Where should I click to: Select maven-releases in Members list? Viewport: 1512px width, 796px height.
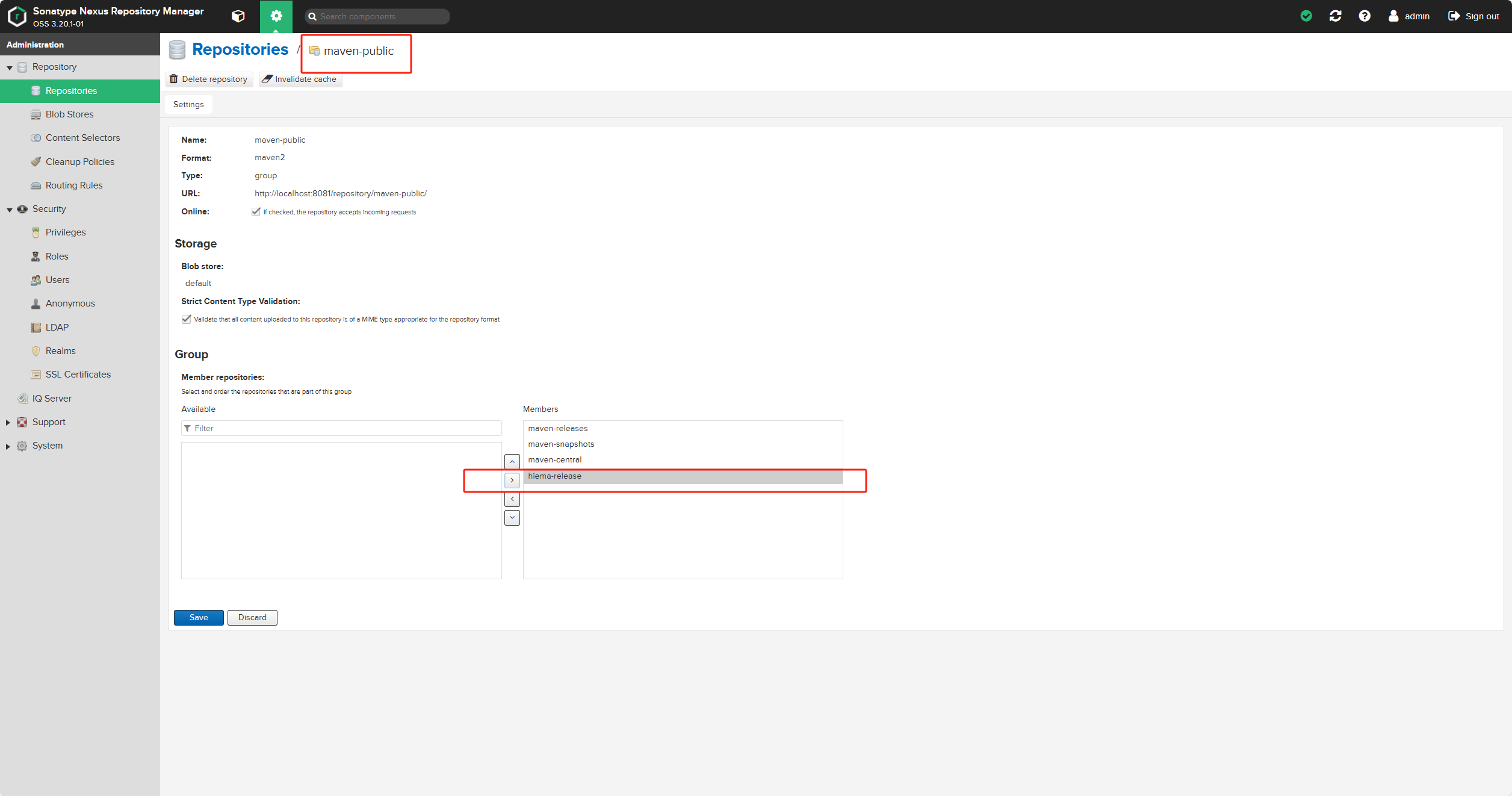click(683, 429)
